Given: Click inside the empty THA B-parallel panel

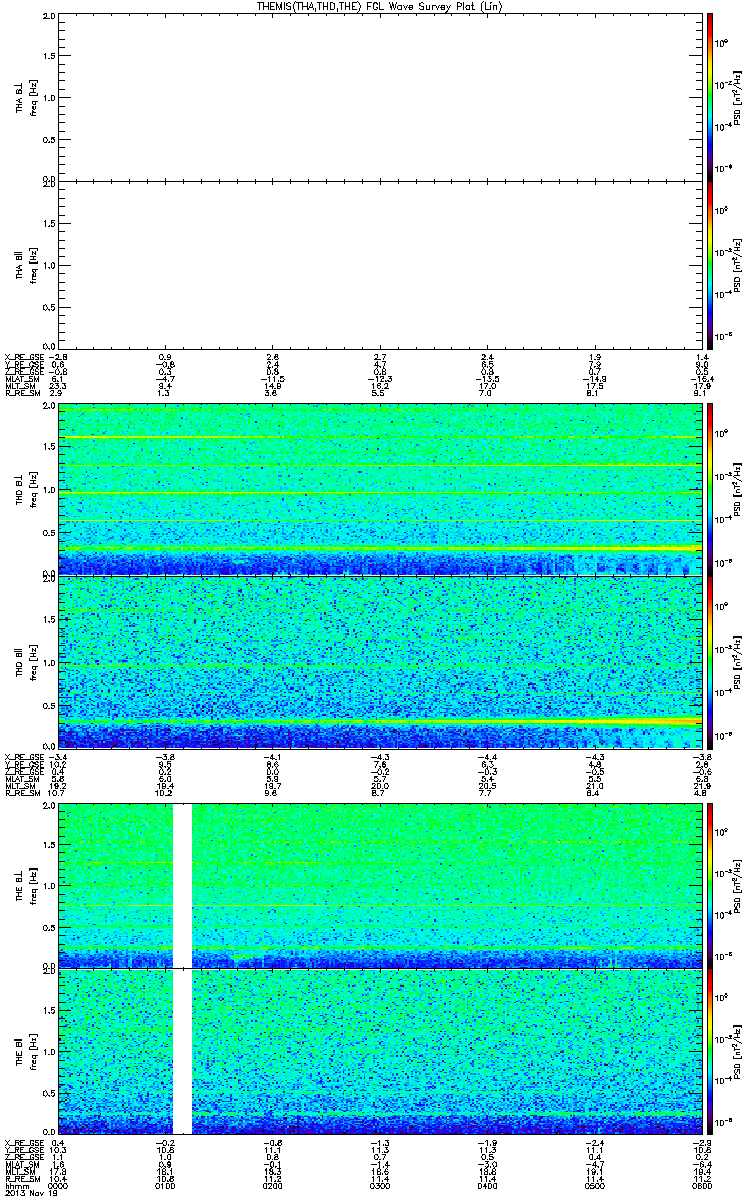Looking at the screenshot, I should [x=380, y=265].
